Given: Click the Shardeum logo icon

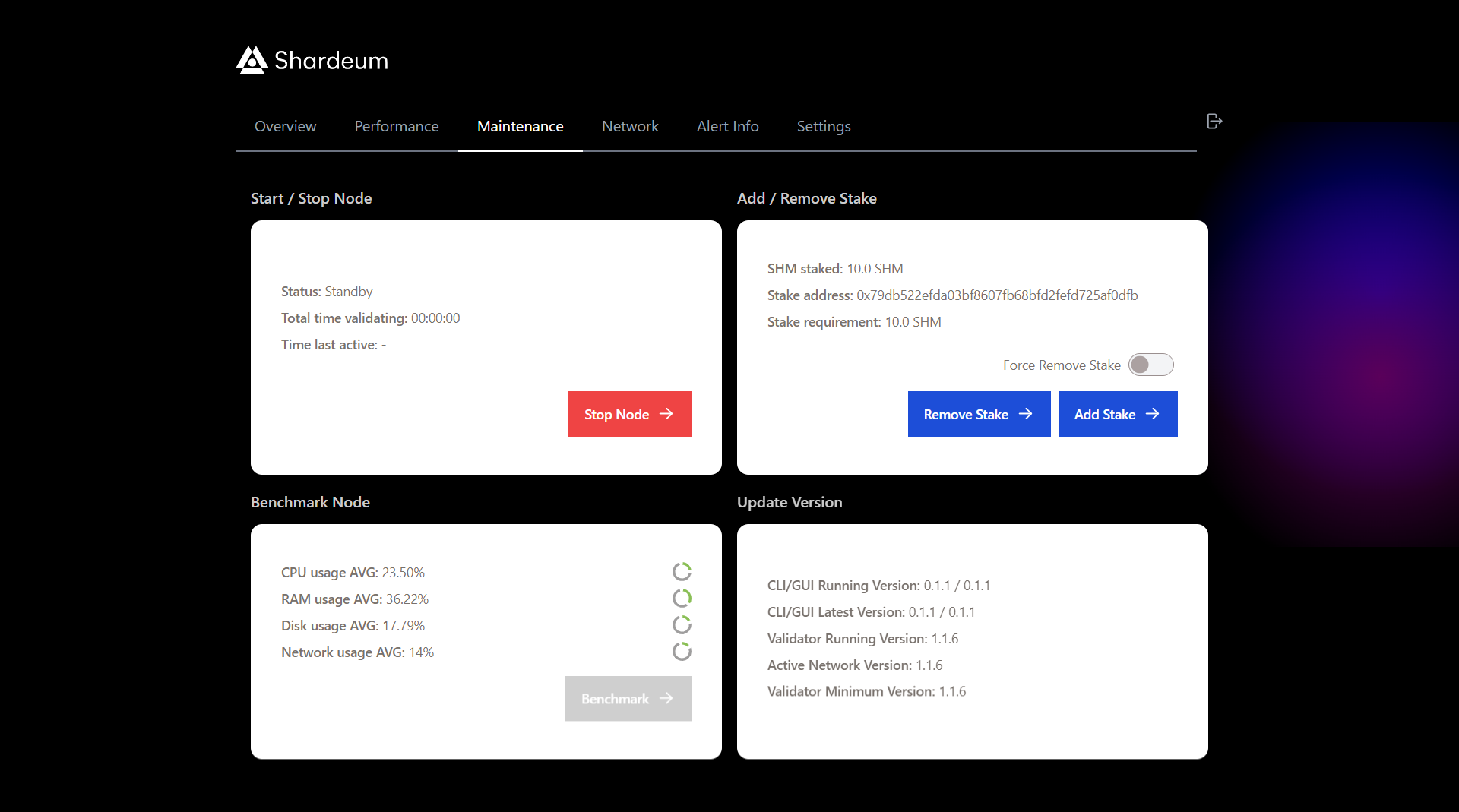Looking at the screenshot, I should [252, 60].
